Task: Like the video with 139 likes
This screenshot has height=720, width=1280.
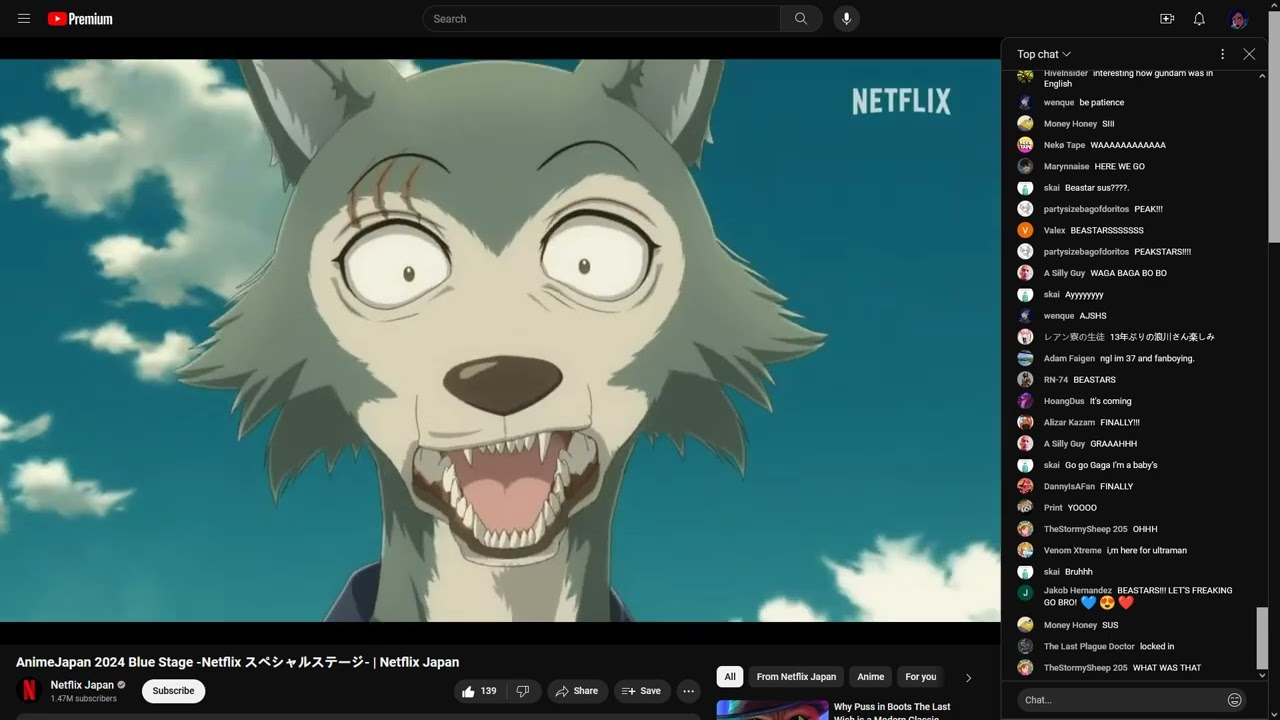Action: click(480, 691)
